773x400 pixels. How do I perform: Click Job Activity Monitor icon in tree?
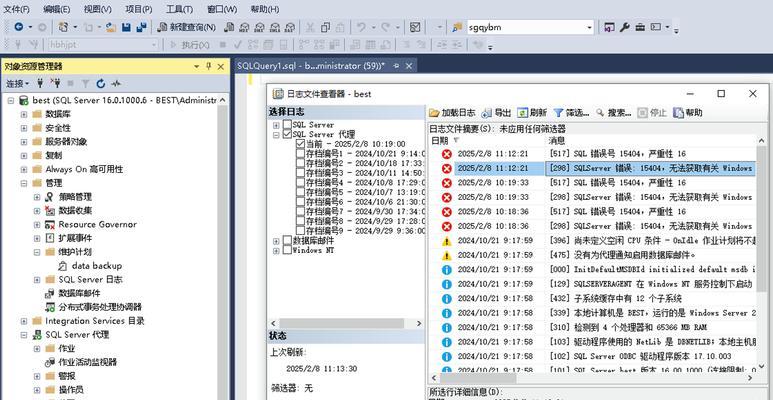50,362
